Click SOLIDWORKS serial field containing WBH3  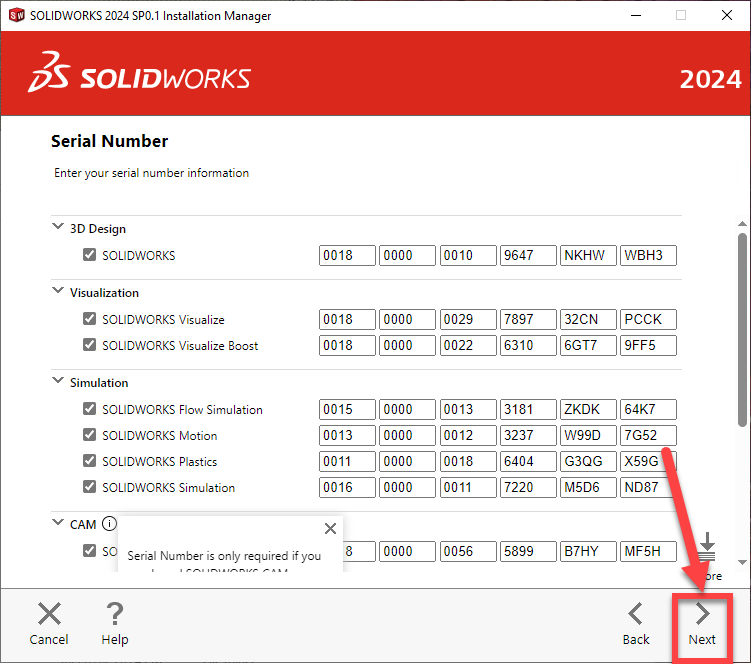648,255
